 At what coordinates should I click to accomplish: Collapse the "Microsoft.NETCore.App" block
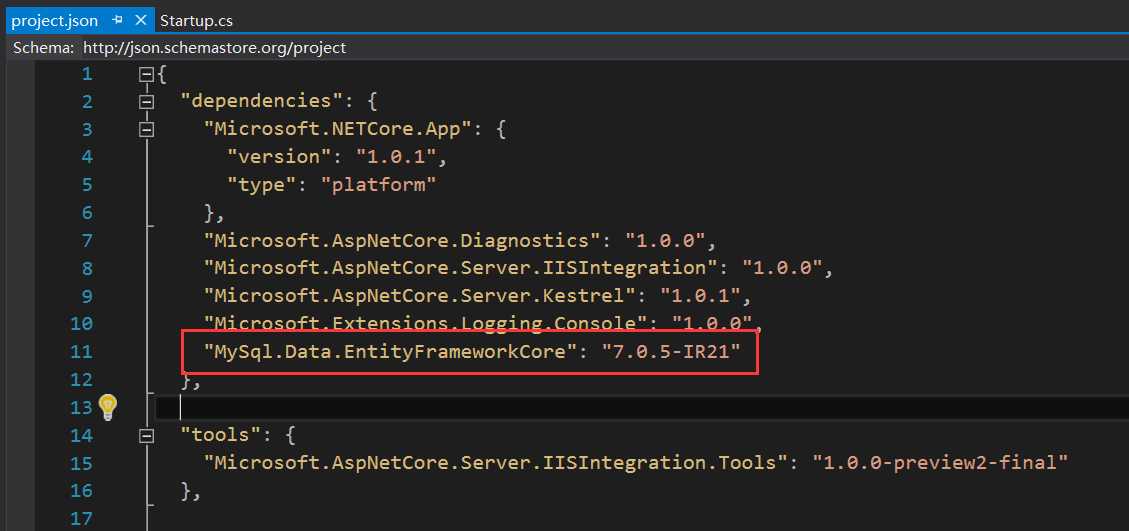[147, 129]
